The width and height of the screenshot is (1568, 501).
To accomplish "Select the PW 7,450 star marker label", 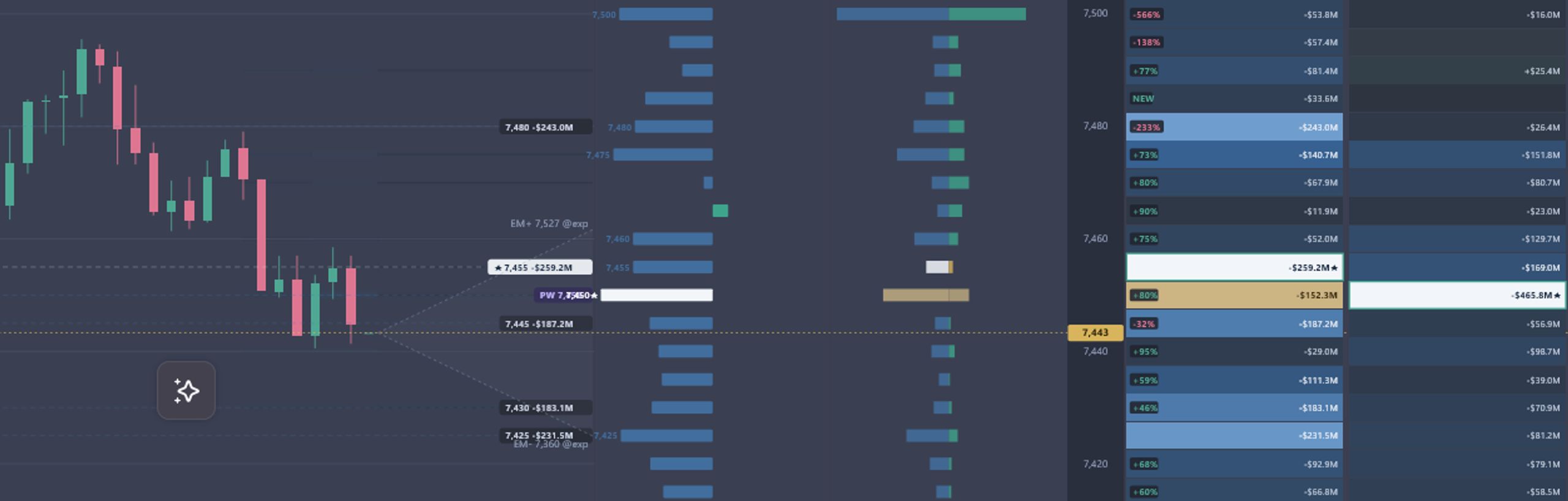I will coord(566,295).
